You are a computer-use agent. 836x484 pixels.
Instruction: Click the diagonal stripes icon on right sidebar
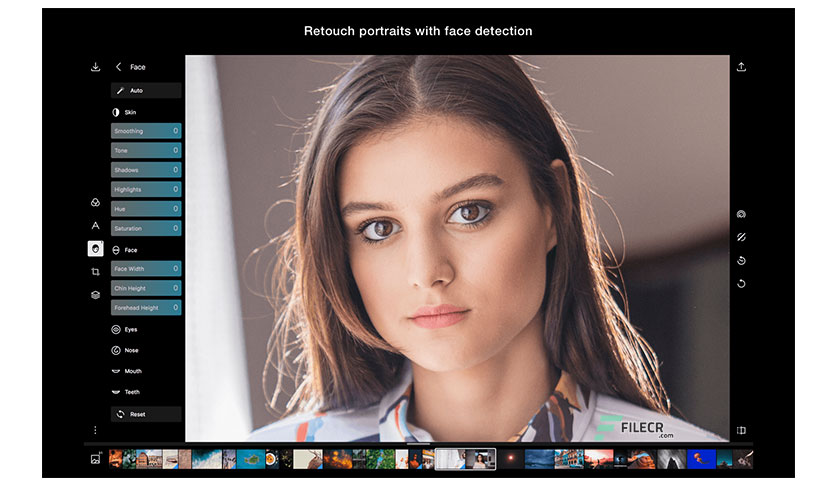[x=741, y=237]
